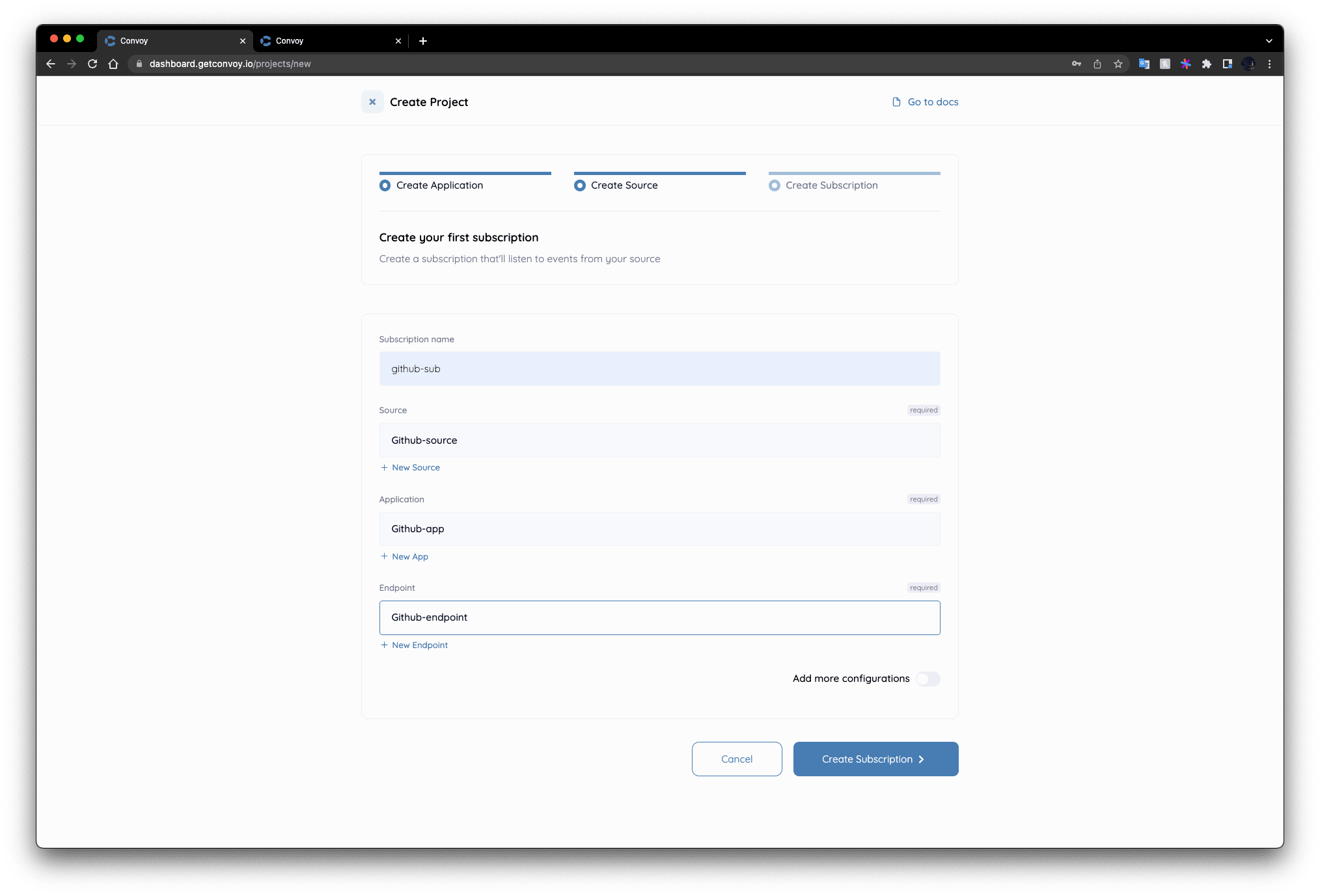Click inside the Github-endpoint input field
This screenshot has width=1320, height=896.
(659, 618)
